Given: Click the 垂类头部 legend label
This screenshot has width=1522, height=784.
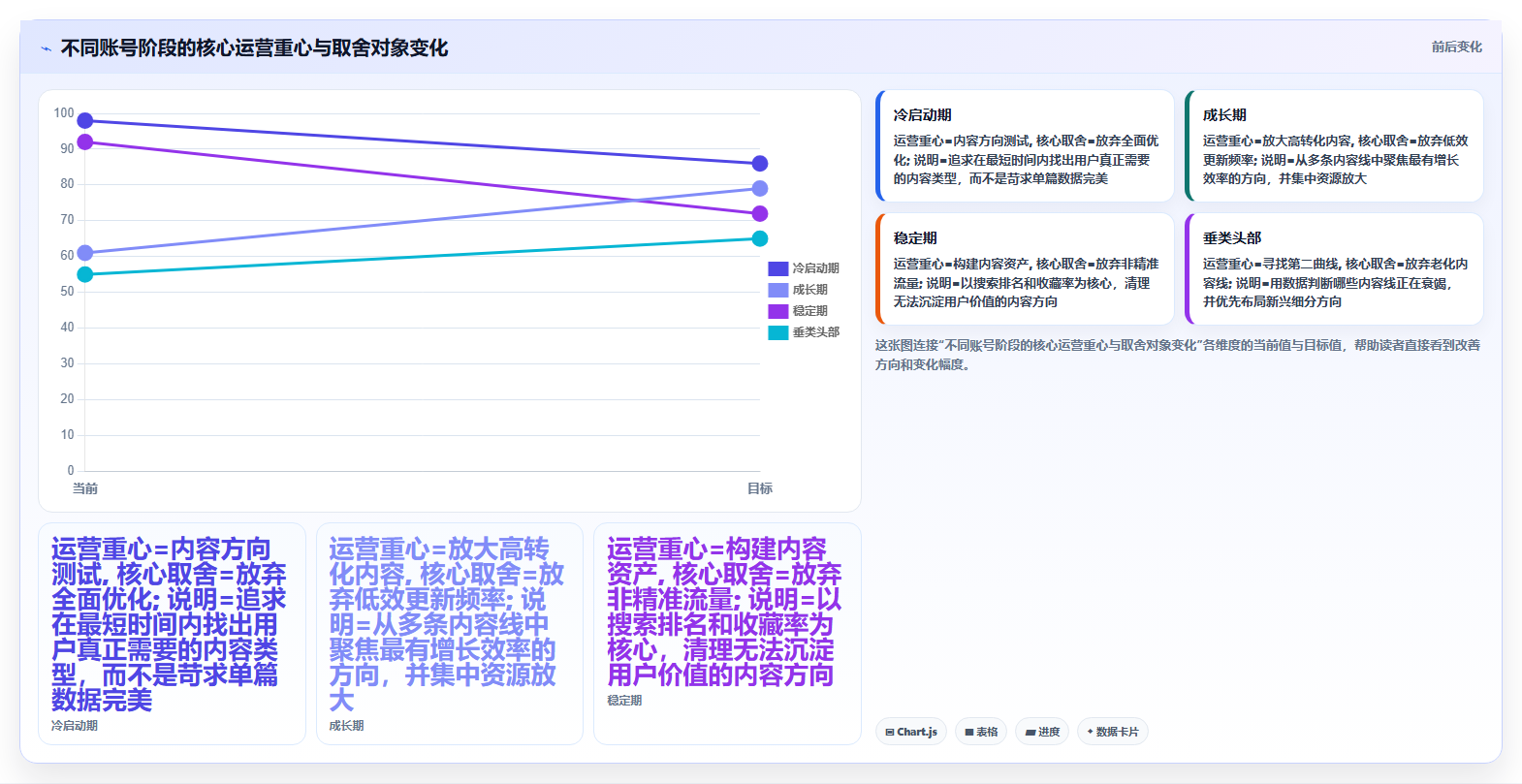Looking at the screenshot, I should click(816, 332).
